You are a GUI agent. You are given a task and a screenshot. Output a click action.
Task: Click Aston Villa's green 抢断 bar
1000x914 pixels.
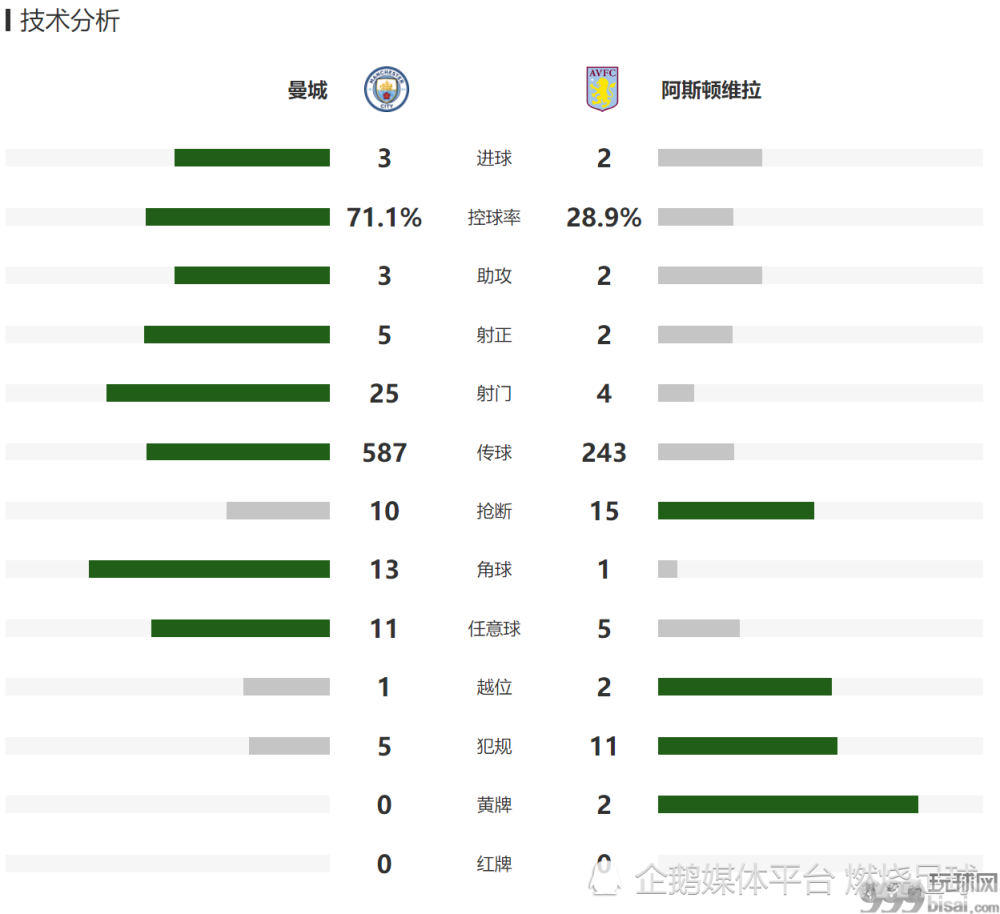[736, 510]
